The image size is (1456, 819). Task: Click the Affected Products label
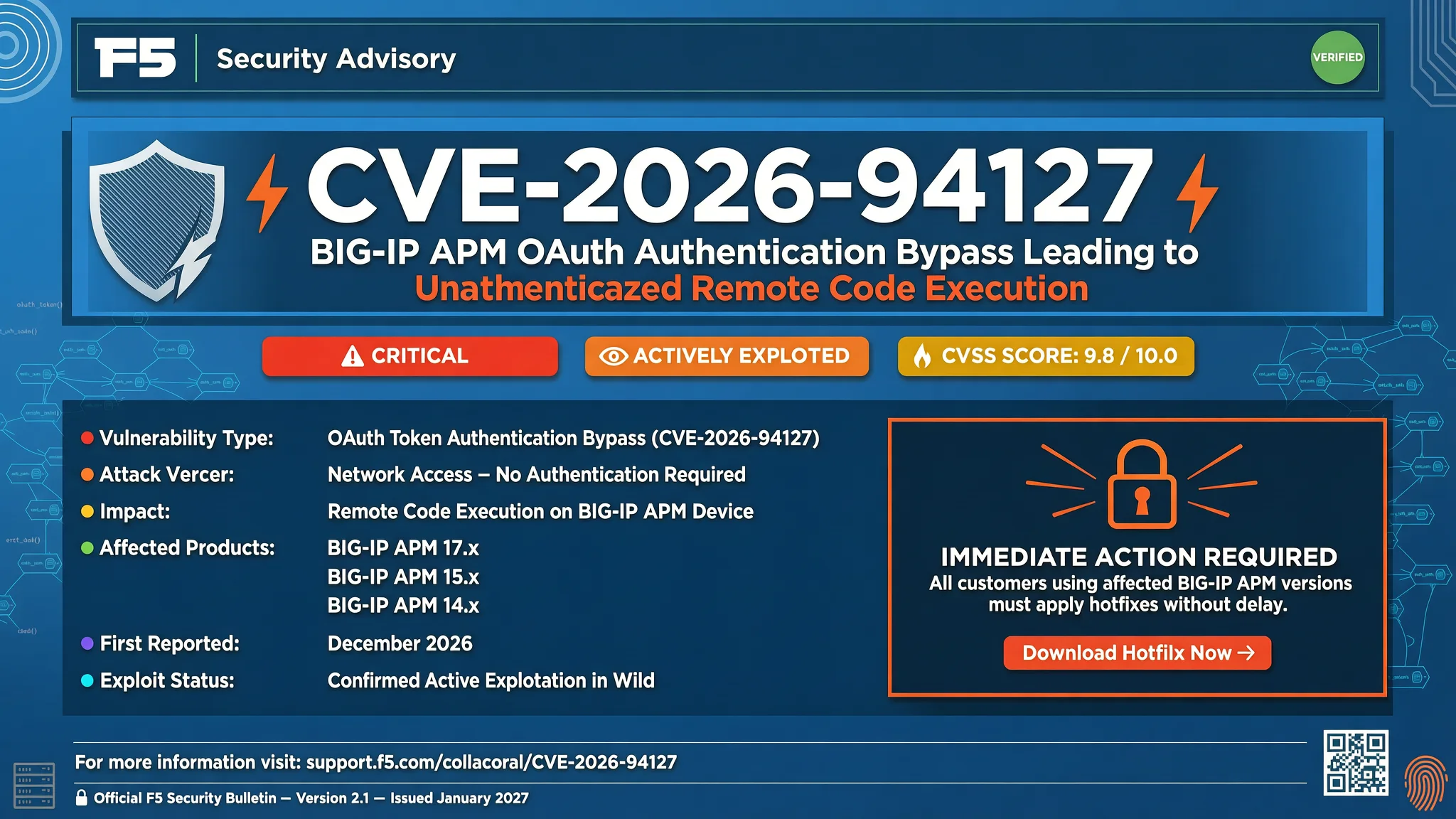click(187, 548)
